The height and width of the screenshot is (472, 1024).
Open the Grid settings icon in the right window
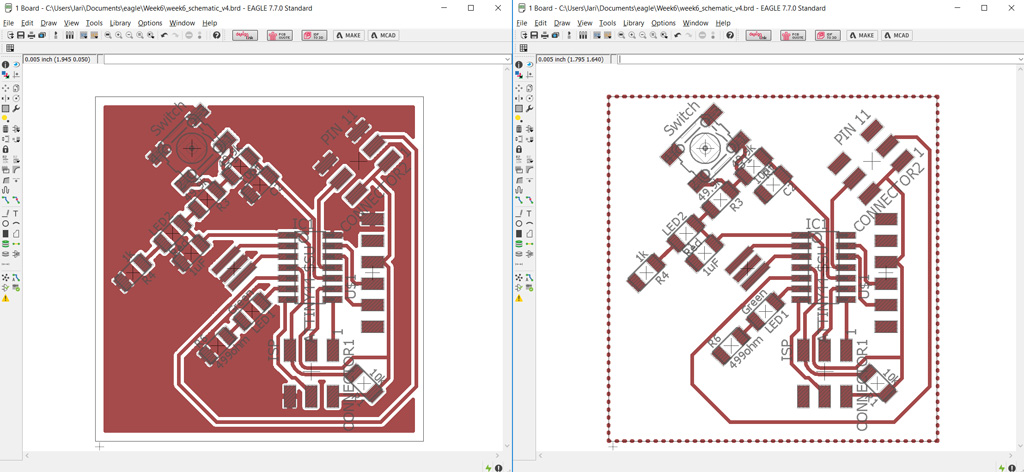(x=522, y=48)
